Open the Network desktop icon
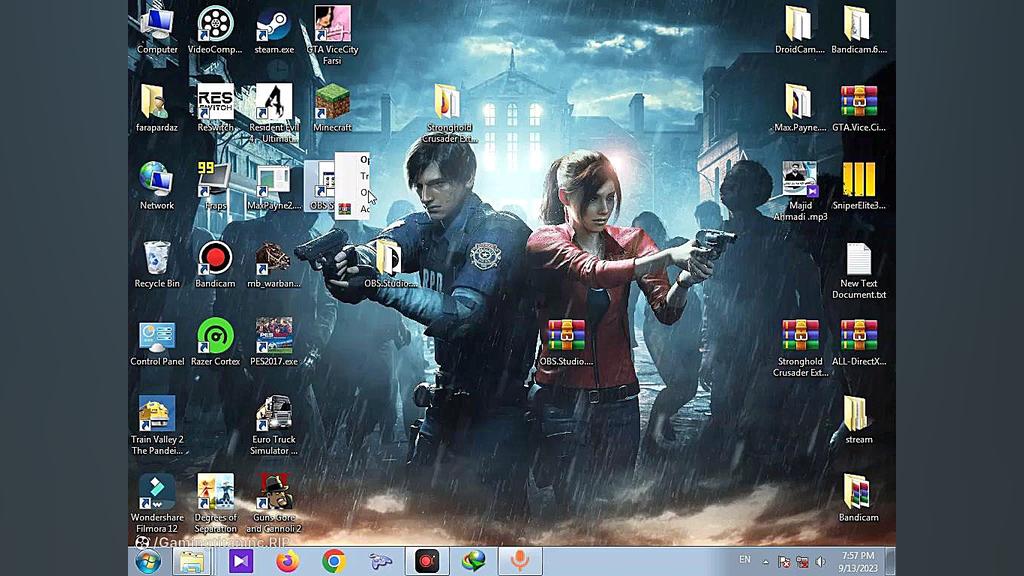This screenshot has height=576, width=1024. (157, 185)
